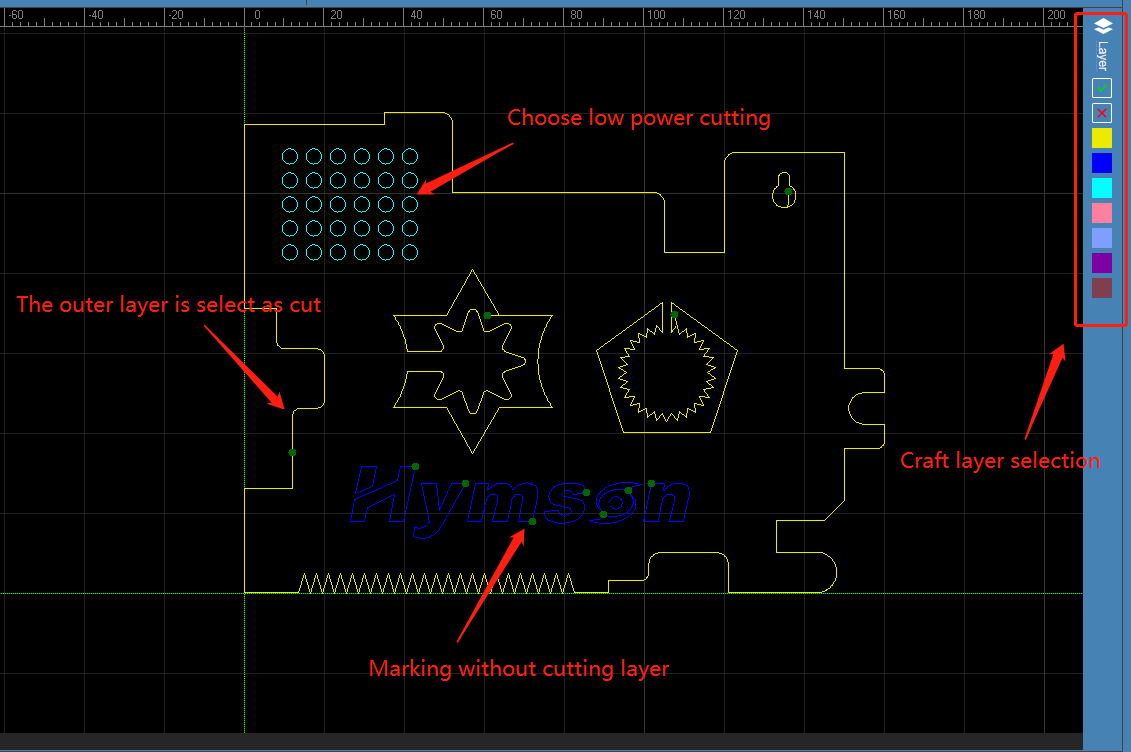This screenshot has width=1131, height=752.
Task: Toggle the red X layer box
Action: point(1101,113)
